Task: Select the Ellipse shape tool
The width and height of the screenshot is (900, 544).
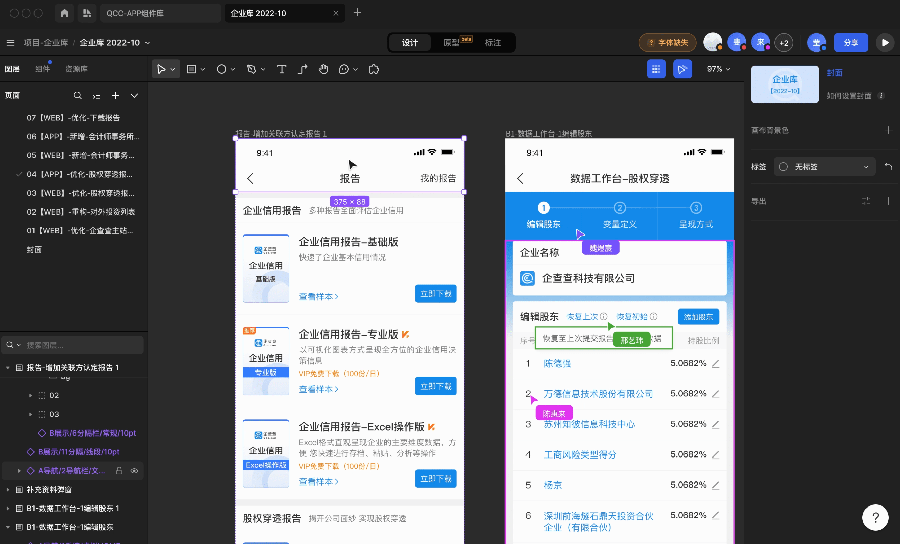Action: pyautogui.click(x=222, y=69)
